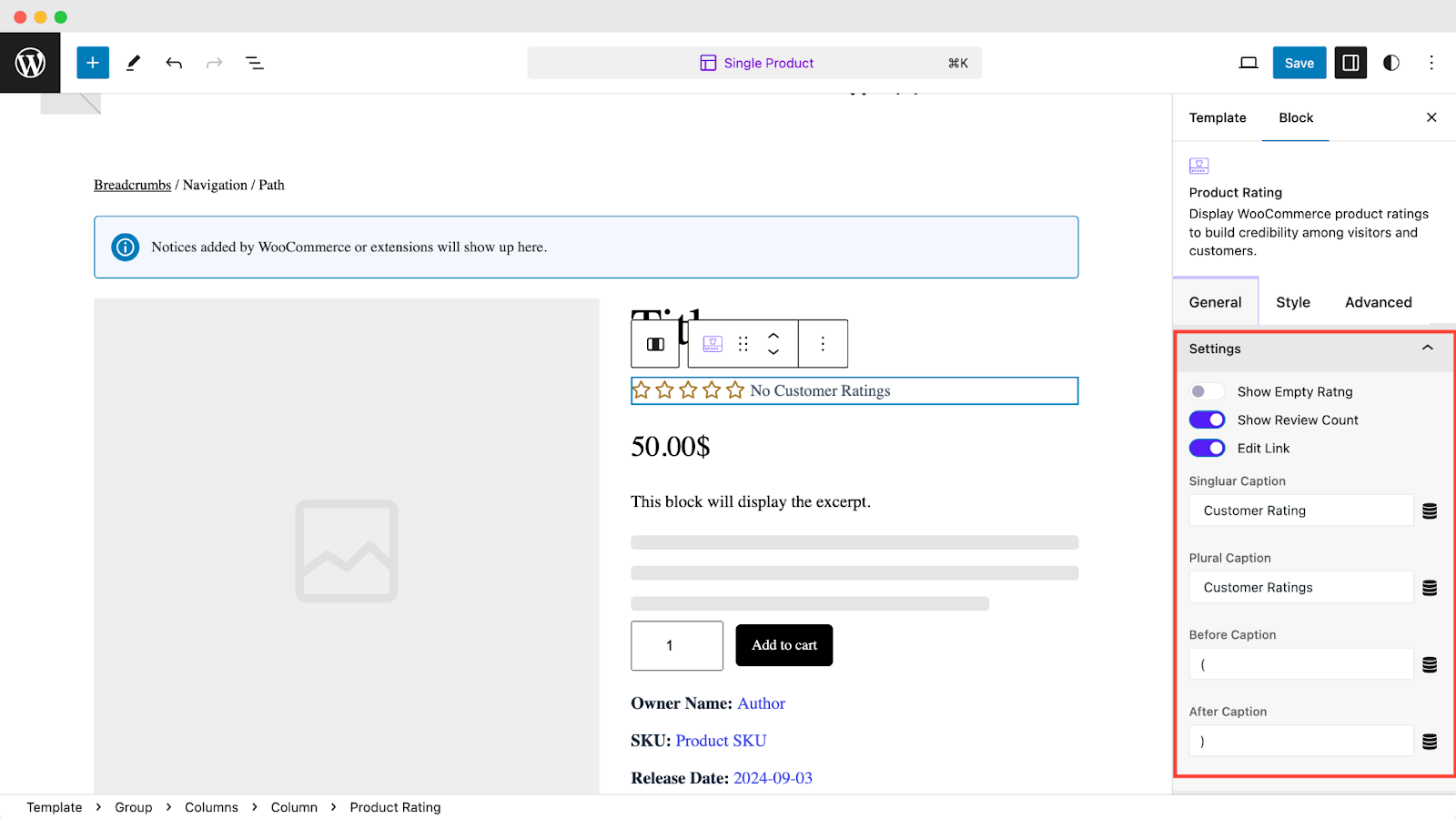Open Styles with the half-circle contrast icon
The image size is (1456, 819).
click(x=1390, y=63)
